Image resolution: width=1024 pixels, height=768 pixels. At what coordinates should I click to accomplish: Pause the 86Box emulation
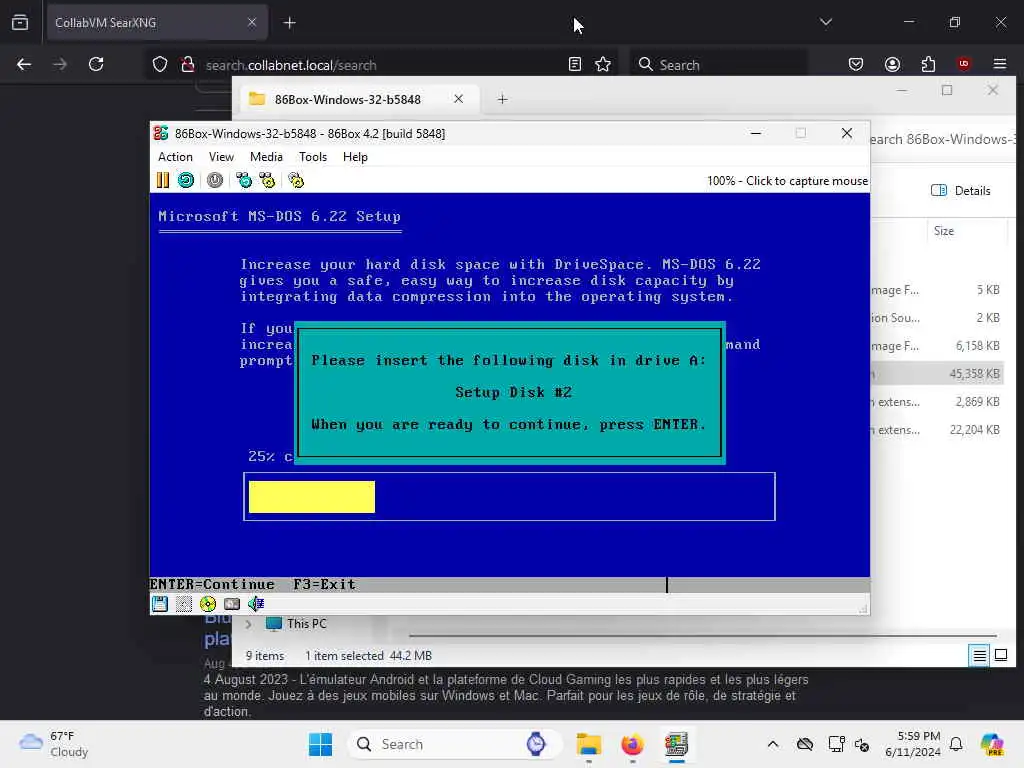pyautogui.click(x=163, y=180)
